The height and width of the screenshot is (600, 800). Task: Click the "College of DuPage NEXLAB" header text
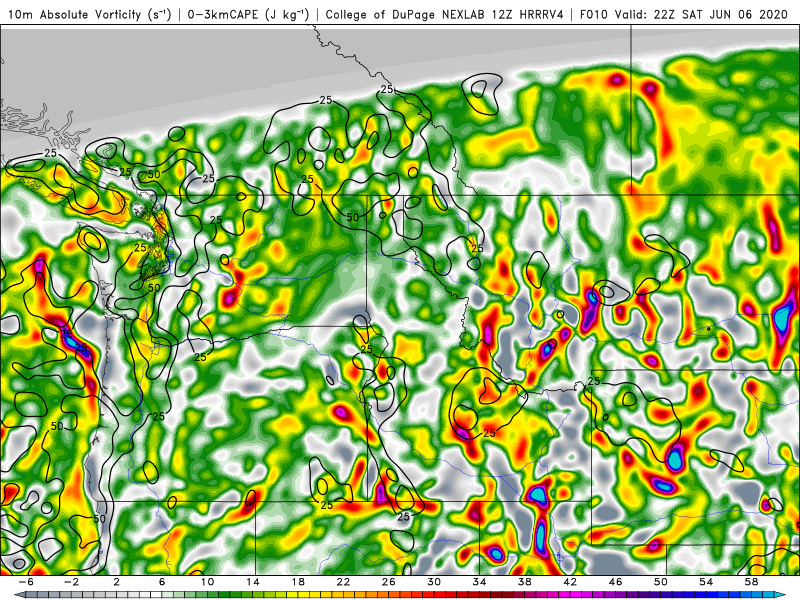[407, 14]
